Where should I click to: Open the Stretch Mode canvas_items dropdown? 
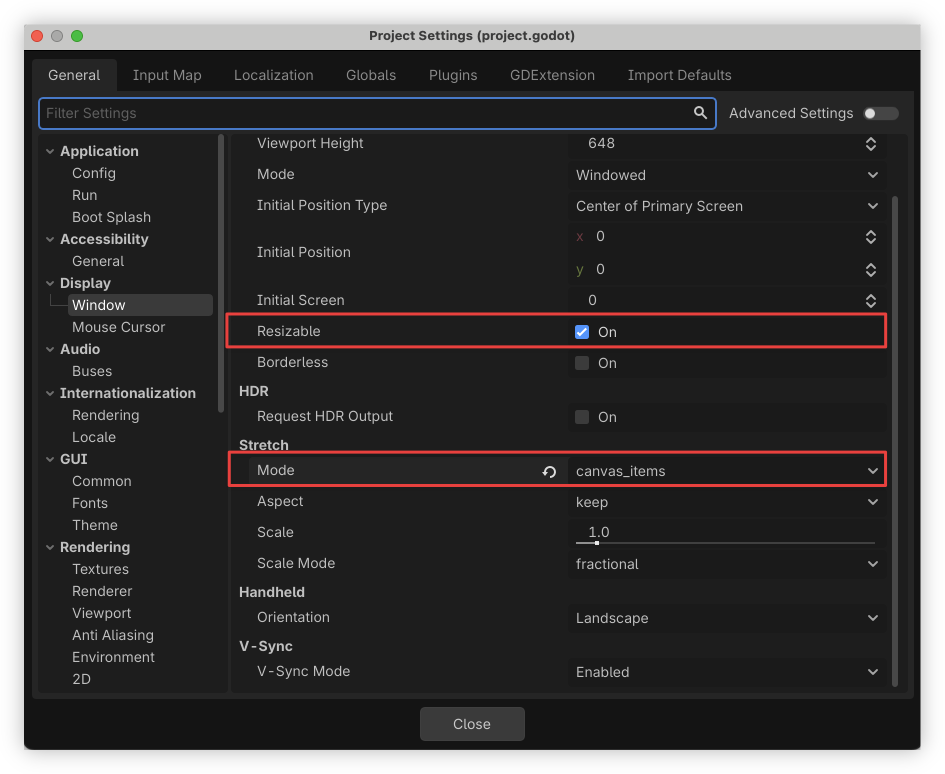click(x=726, y=471)
